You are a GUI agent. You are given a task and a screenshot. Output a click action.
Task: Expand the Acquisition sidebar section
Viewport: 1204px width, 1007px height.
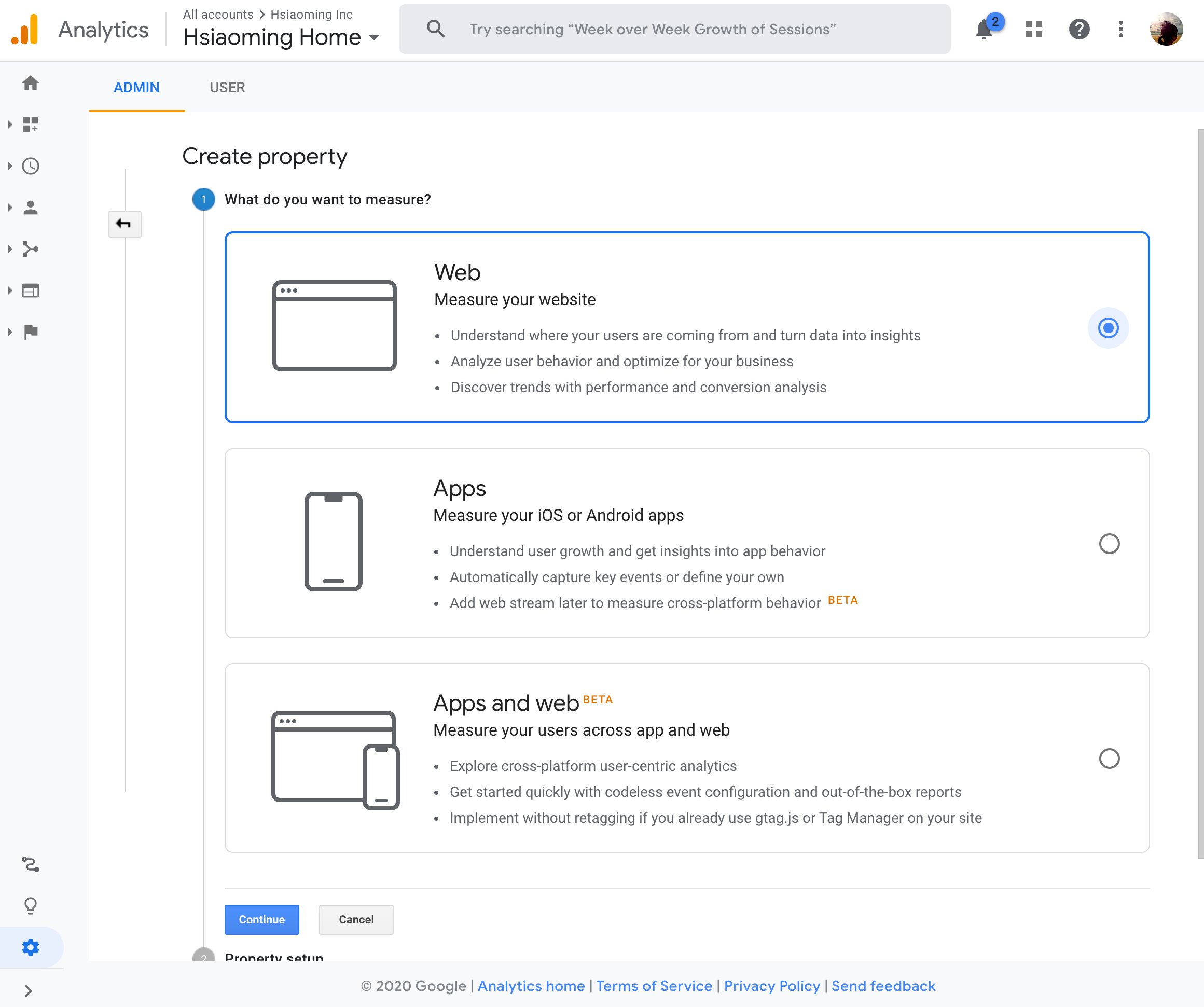coord(10,249)
